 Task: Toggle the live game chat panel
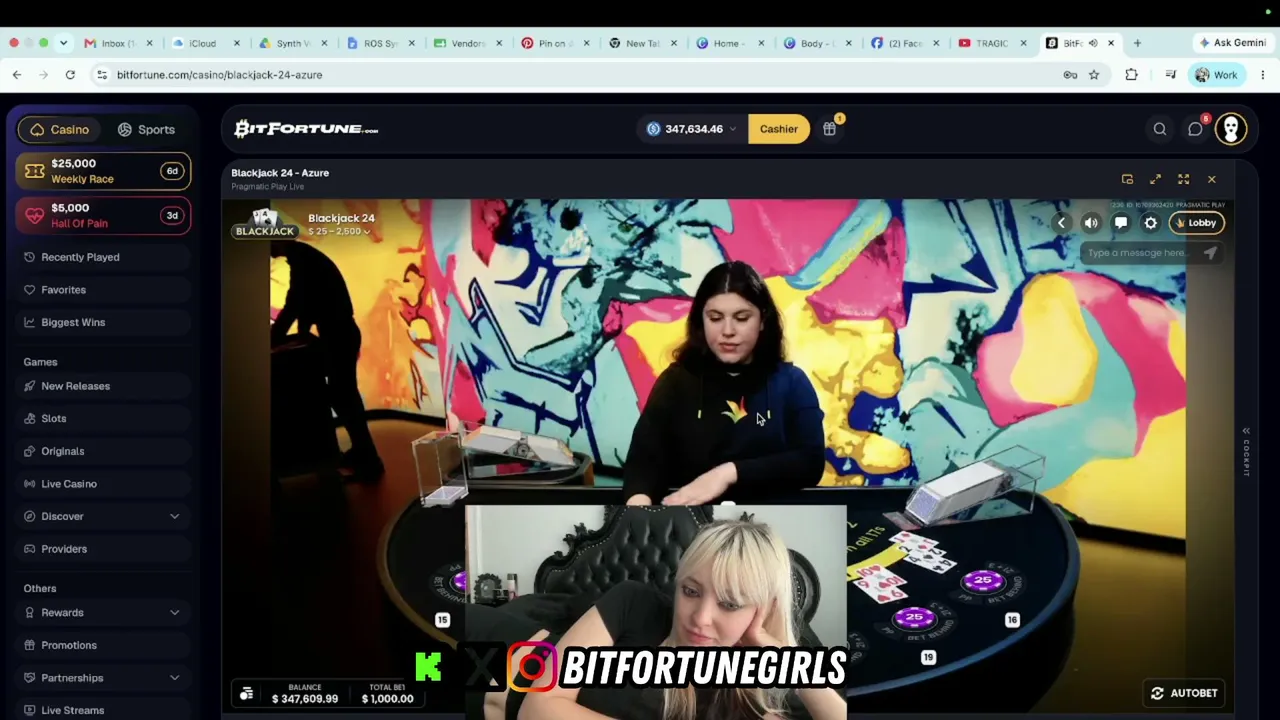[1121, 223]
